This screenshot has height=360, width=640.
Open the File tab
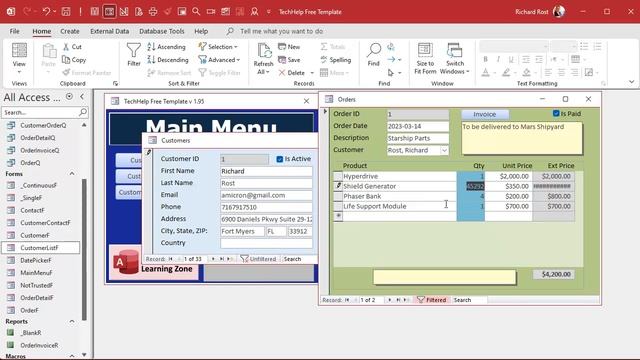coord(14,31)
